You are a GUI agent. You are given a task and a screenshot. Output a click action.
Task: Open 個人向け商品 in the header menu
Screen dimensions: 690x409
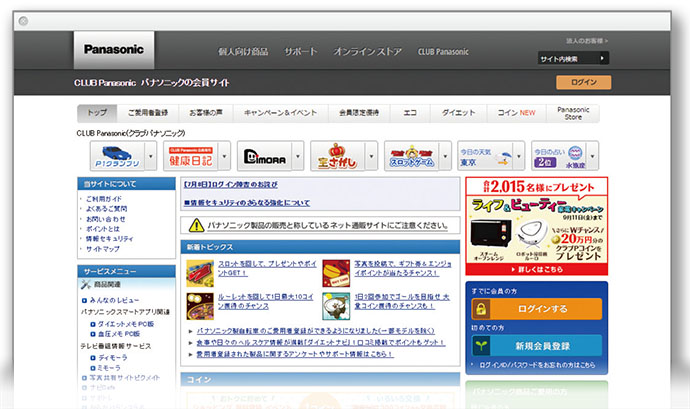click(243, 52)
